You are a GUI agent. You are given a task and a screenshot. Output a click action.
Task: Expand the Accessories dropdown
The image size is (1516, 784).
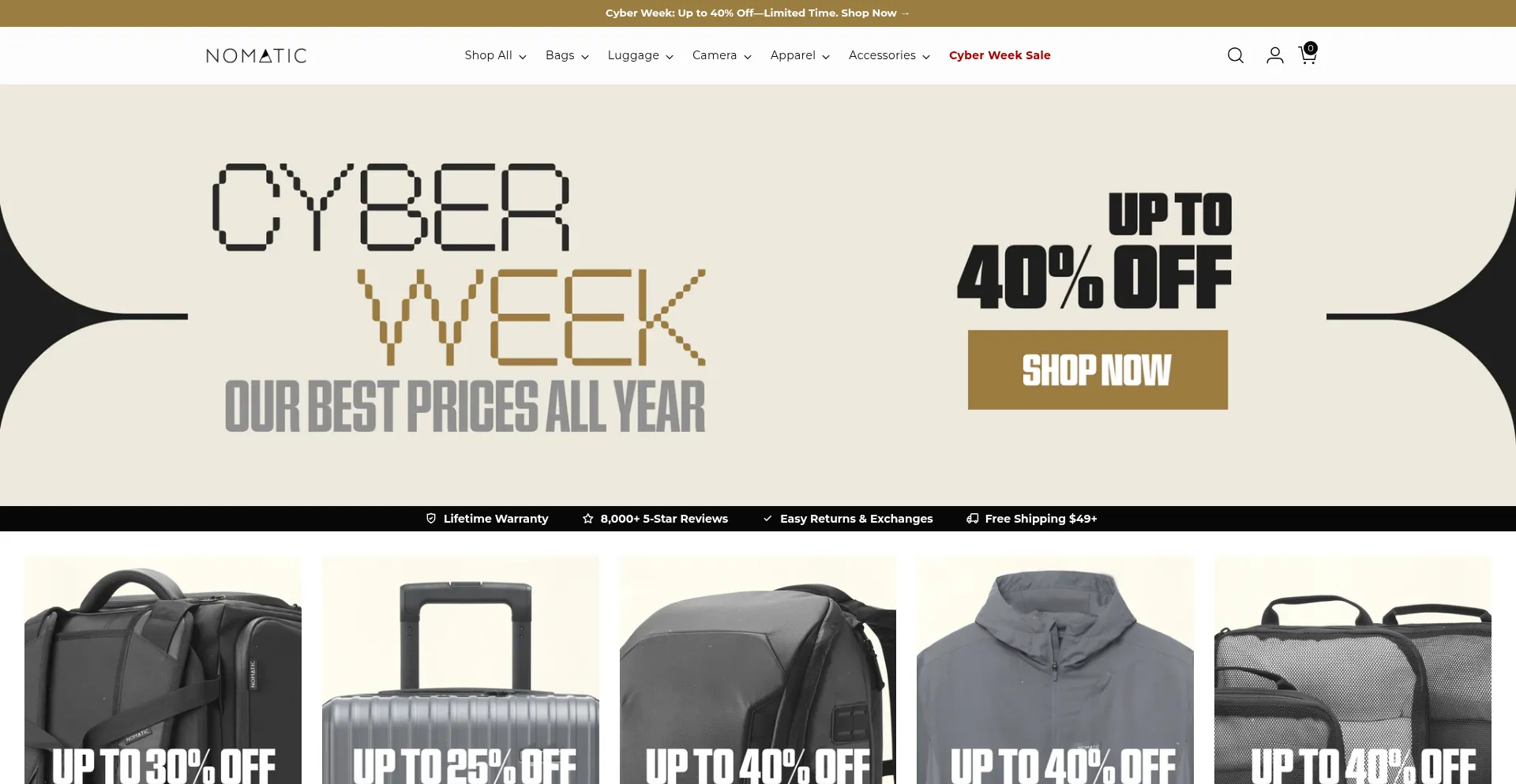(x=889, y=55)
